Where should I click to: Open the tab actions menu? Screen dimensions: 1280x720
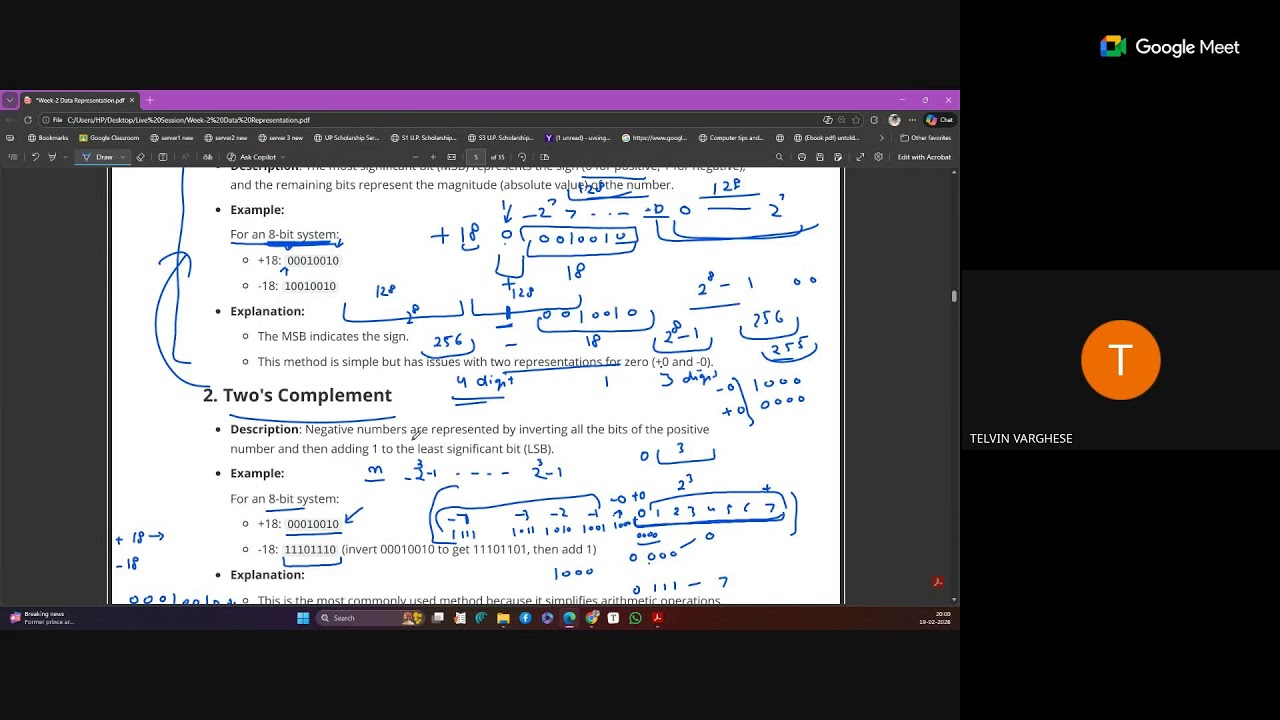click(x=10, y=100)
